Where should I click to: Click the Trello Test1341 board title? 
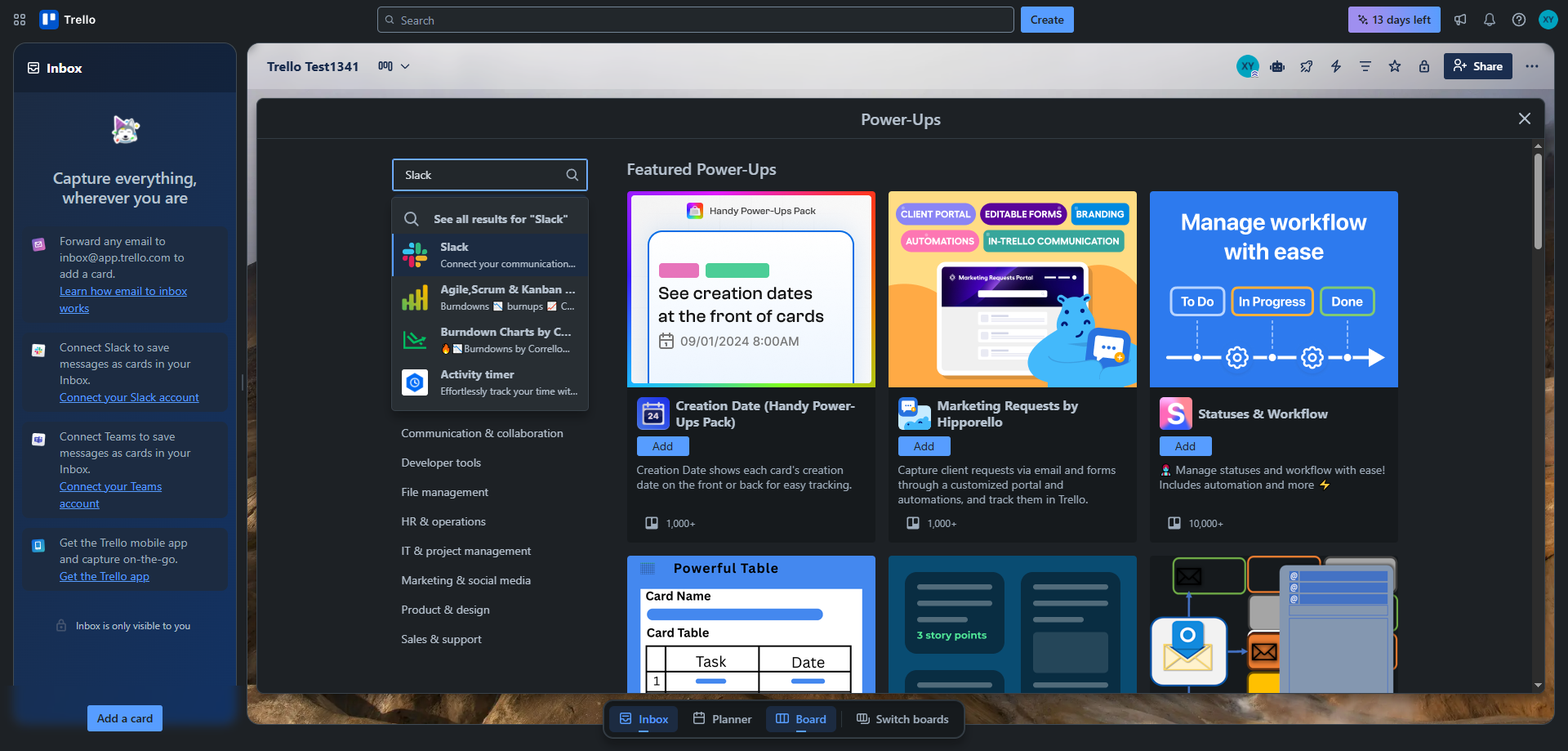(x=313, y=66)
